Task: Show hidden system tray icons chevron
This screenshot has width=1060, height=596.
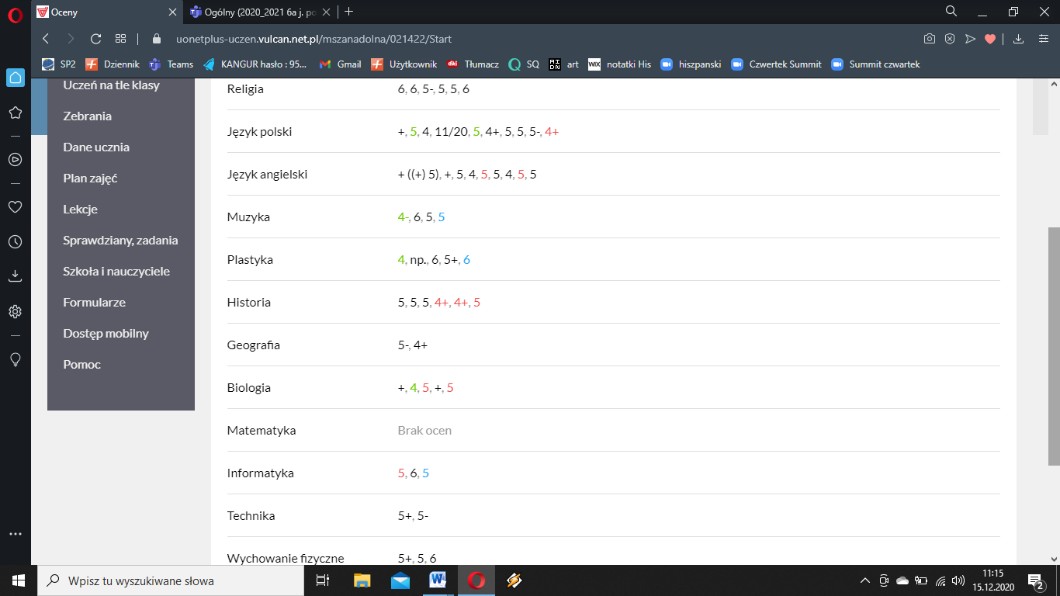Action: pyautogui.click(x=865, y=581)
